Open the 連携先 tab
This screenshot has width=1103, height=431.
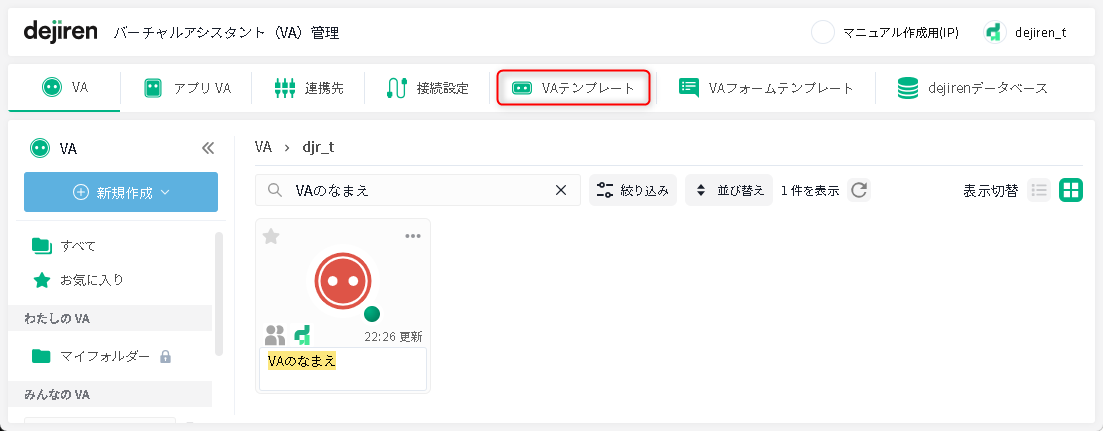pos(308,88)
